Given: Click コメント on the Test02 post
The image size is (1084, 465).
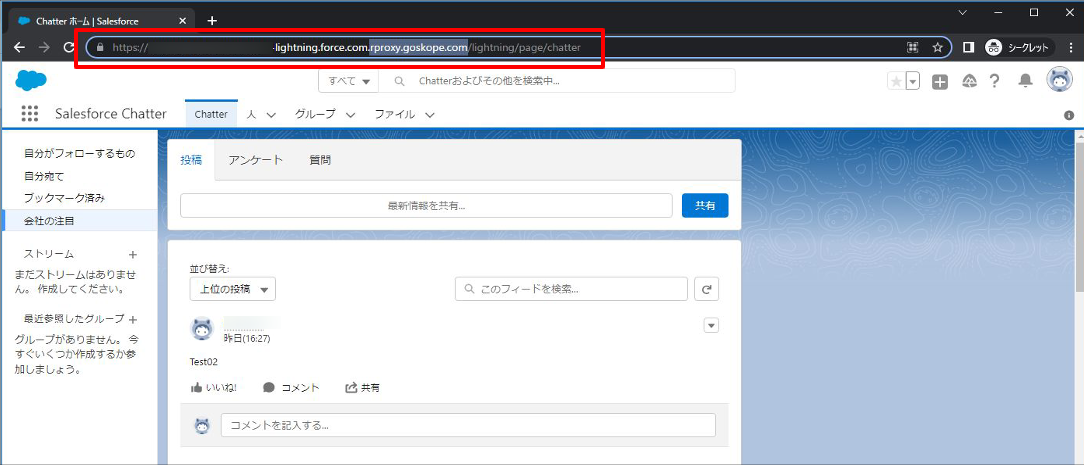Looking at the screenshot, I should [x=291, y=388].
